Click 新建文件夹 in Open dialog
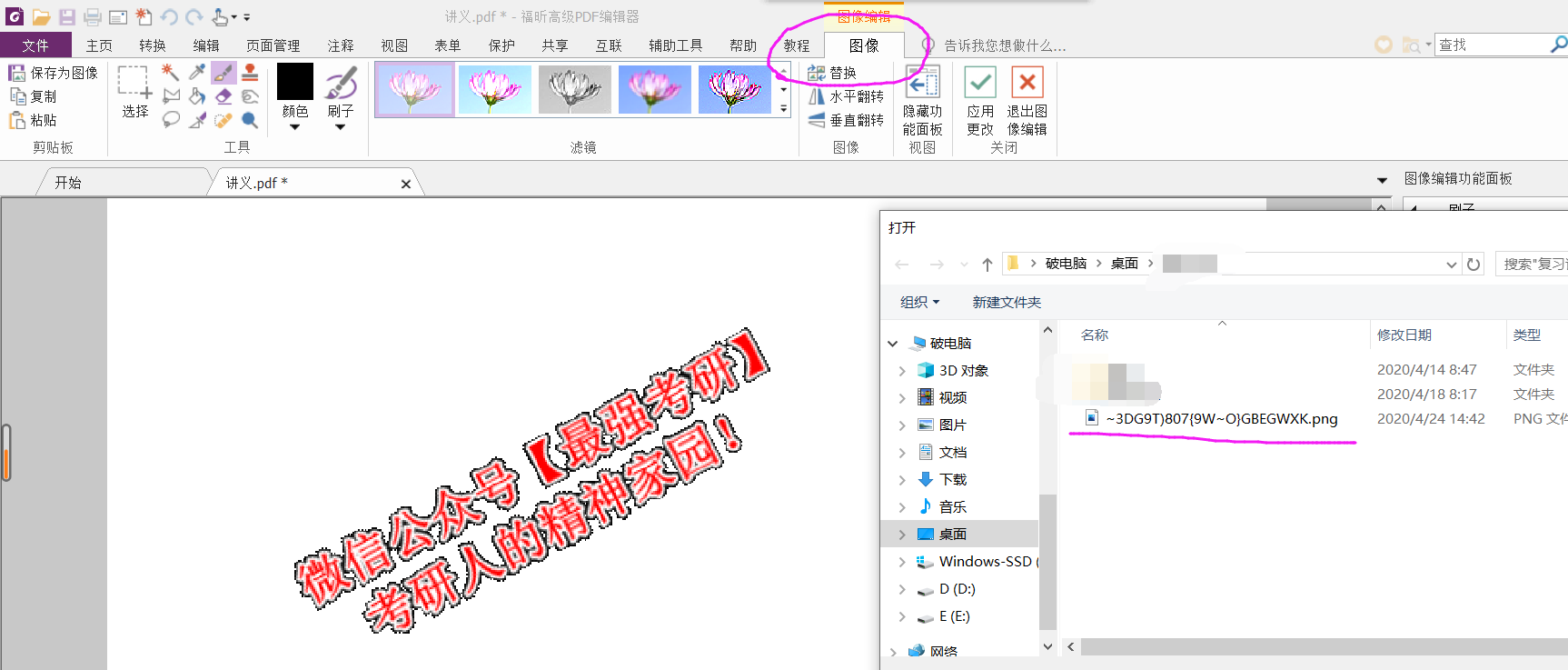The image size is (1568, 670). 1007,302
